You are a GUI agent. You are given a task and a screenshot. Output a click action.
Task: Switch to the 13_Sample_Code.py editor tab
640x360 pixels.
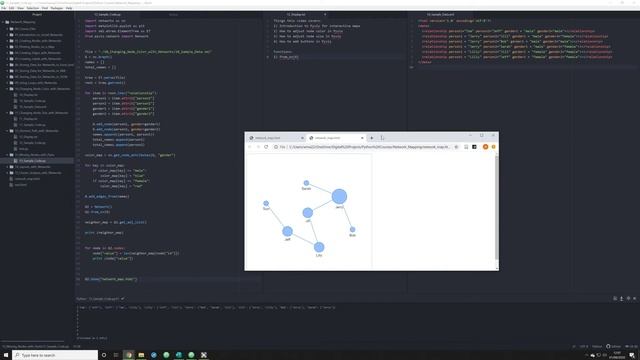pyautogui.click(x=107, y=15)
